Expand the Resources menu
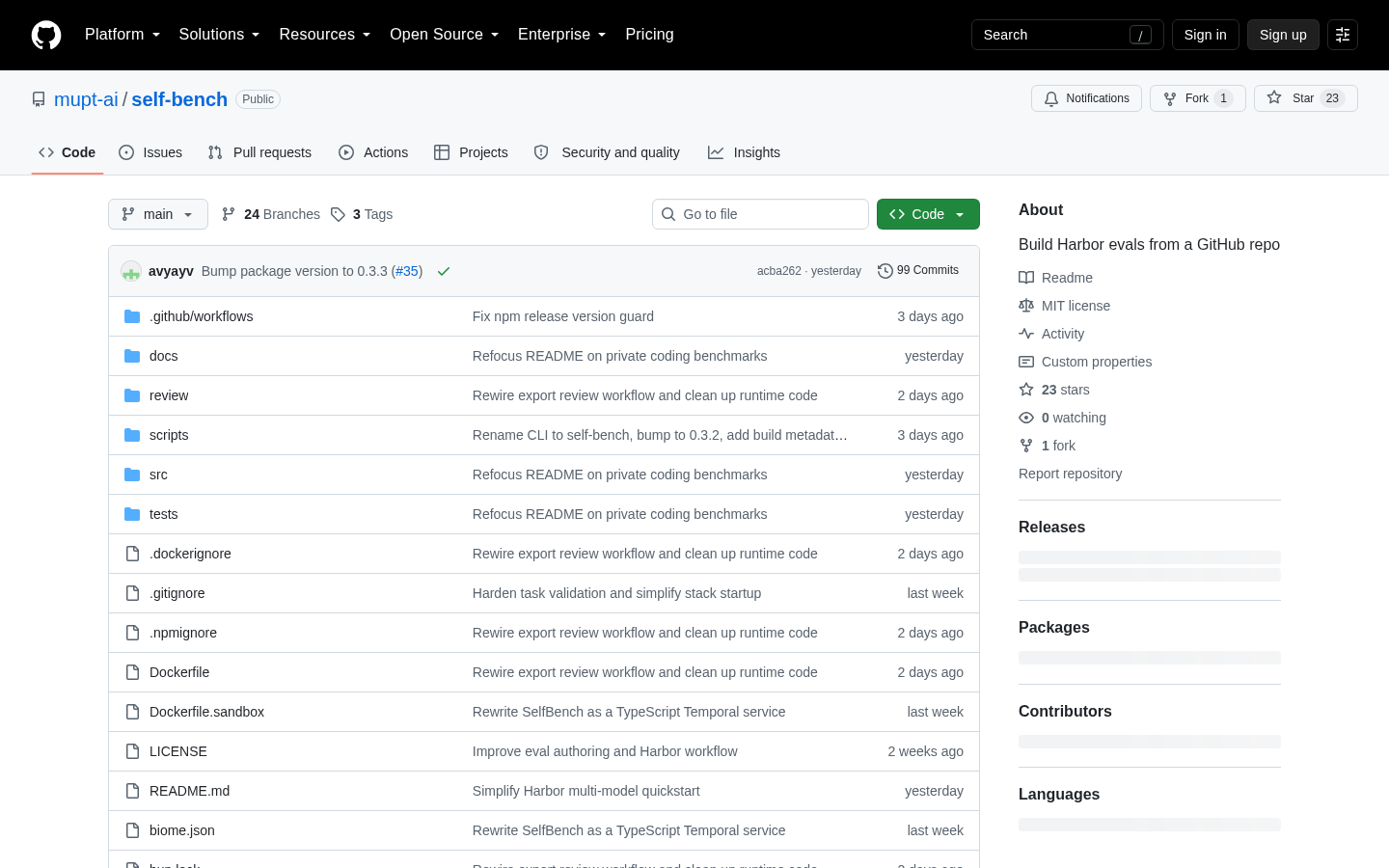 [x=324, y=35]
